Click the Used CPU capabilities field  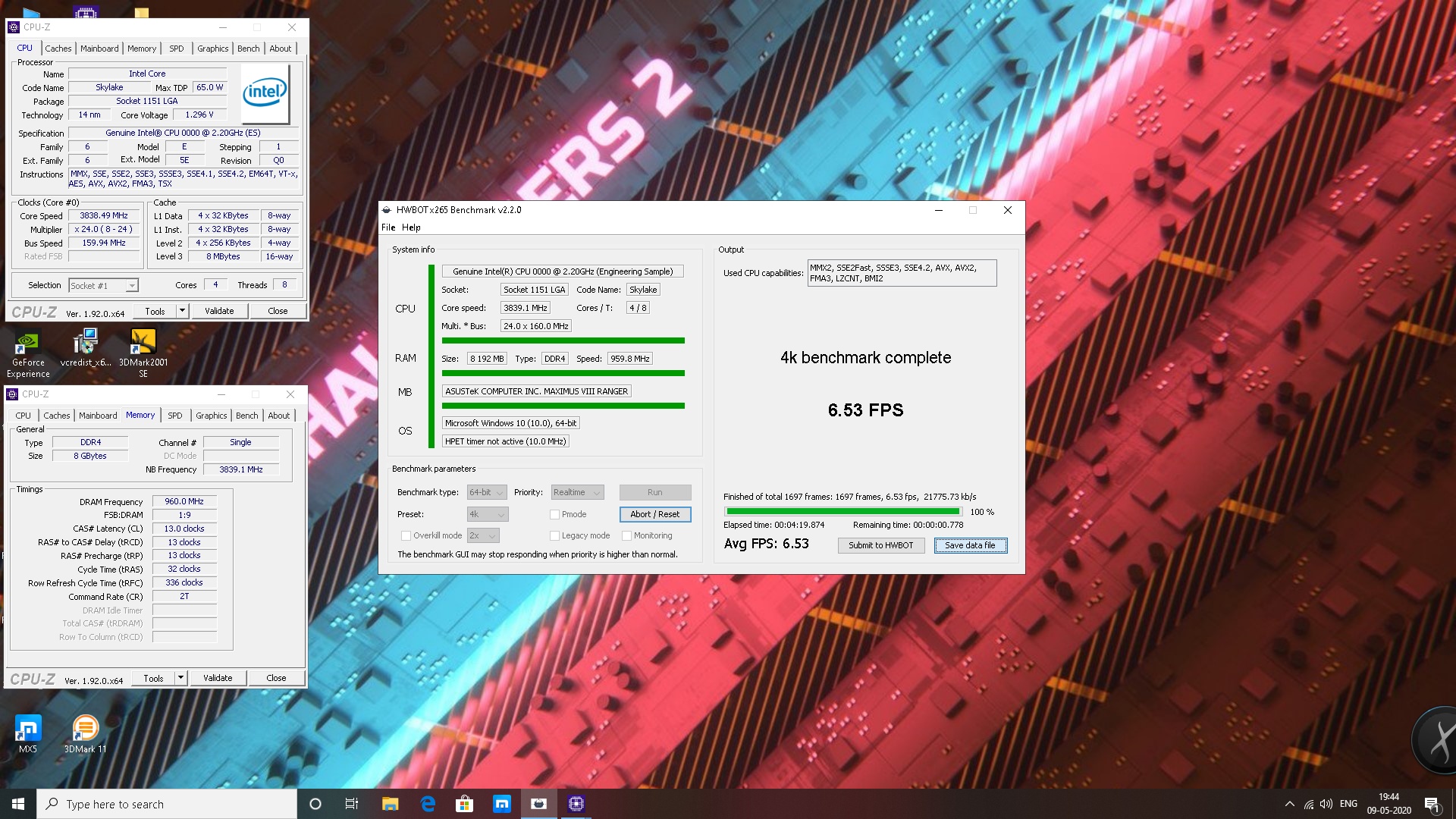(x=902, y=273)
